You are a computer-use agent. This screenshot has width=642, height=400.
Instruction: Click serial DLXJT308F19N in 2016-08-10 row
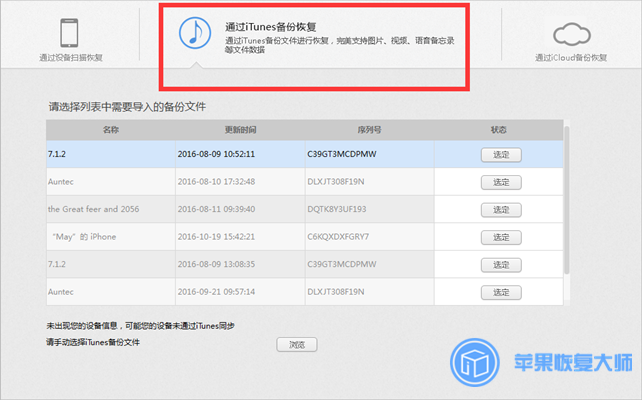pos(336,182)
